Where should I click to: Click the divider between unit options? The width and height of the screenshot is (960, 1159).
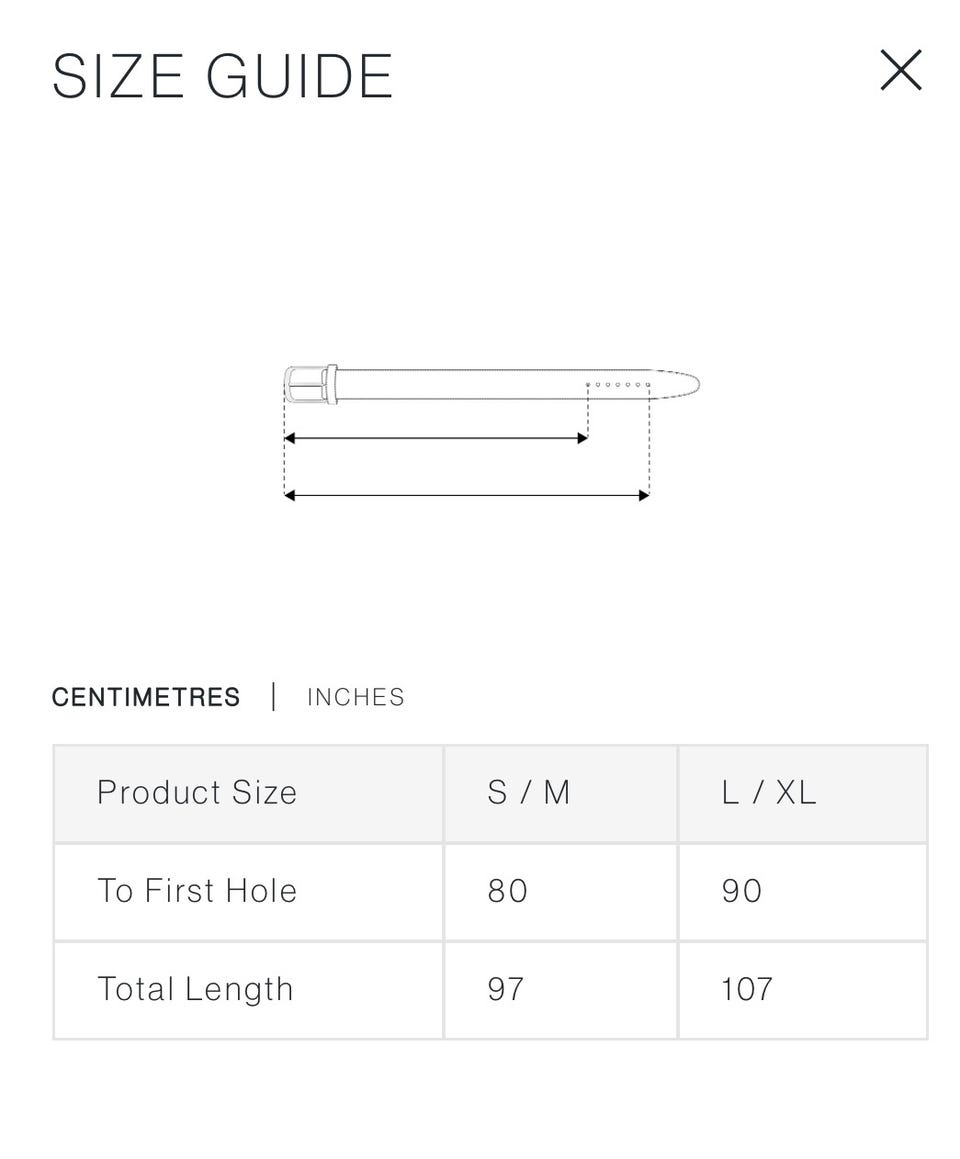(273, 696)
